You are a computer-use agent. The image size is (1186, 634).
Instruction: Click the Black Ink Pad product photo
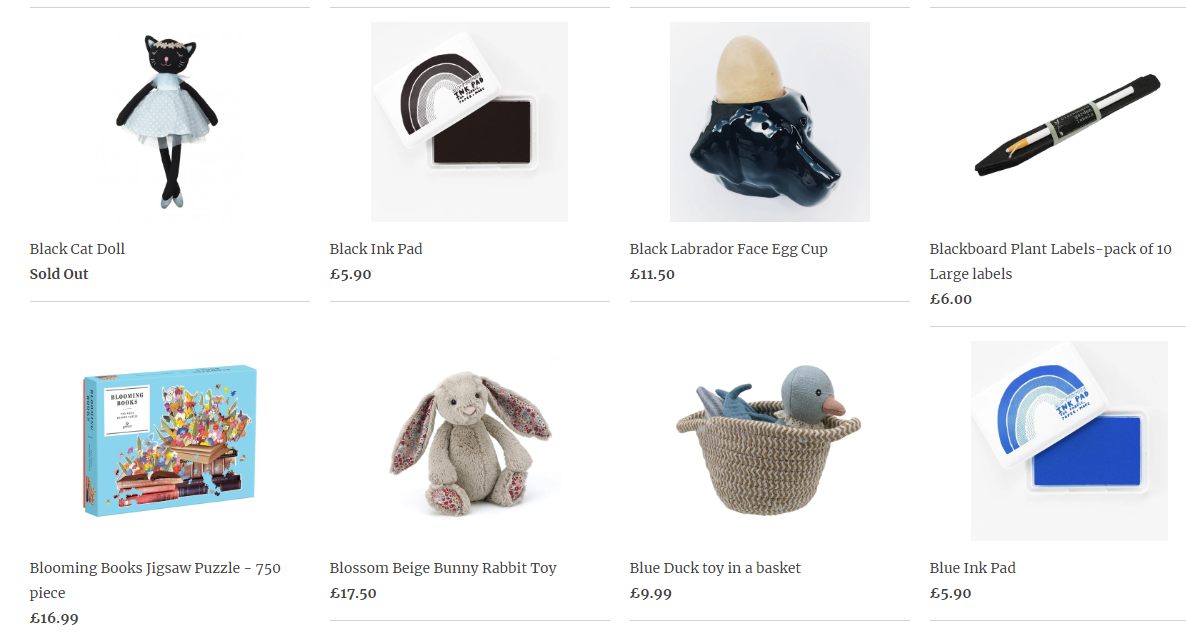click(469, 122)
